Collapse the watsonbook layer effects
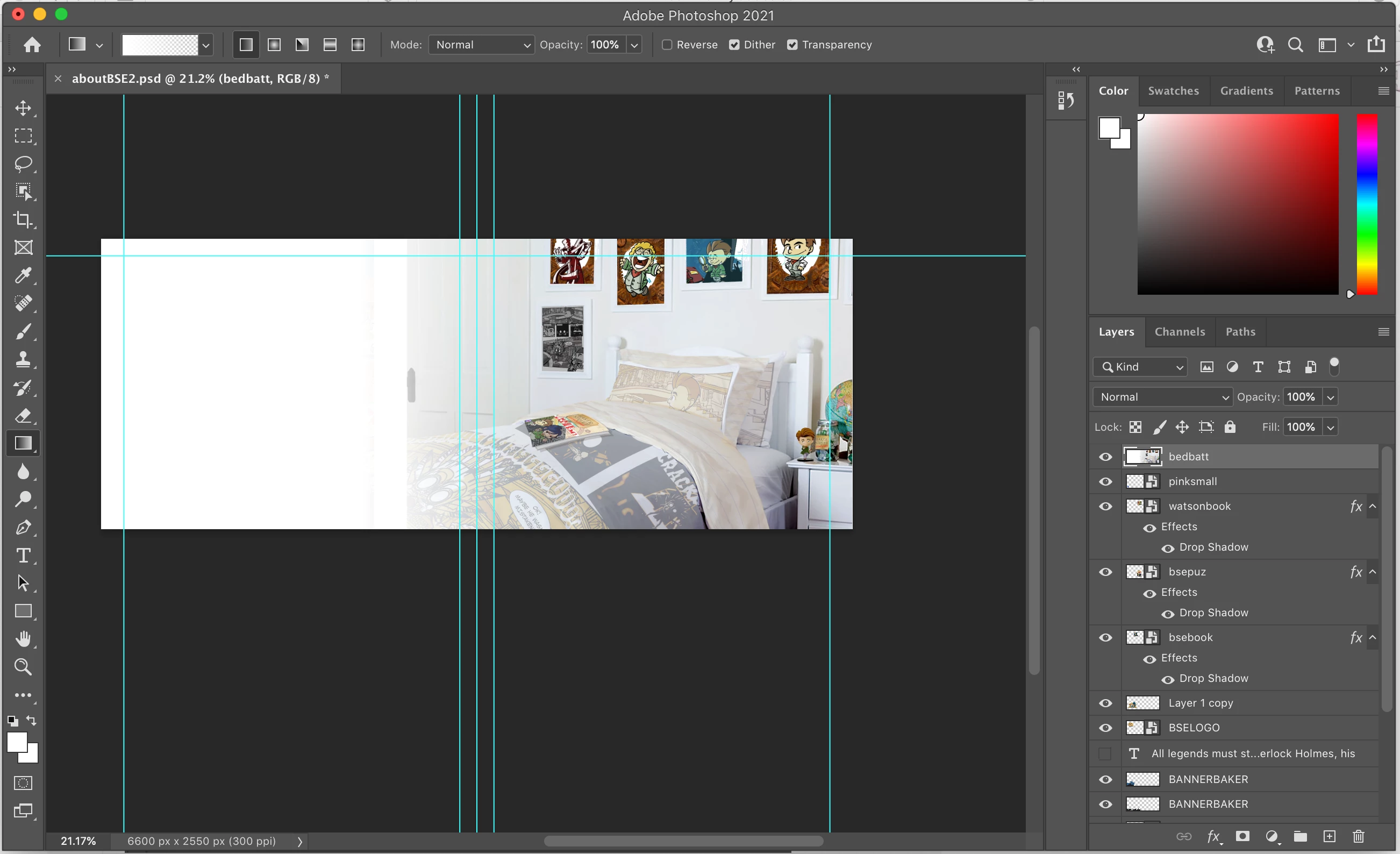Image resolution: width=1400 pixels, height=854 pixels. pos(1373,506)
